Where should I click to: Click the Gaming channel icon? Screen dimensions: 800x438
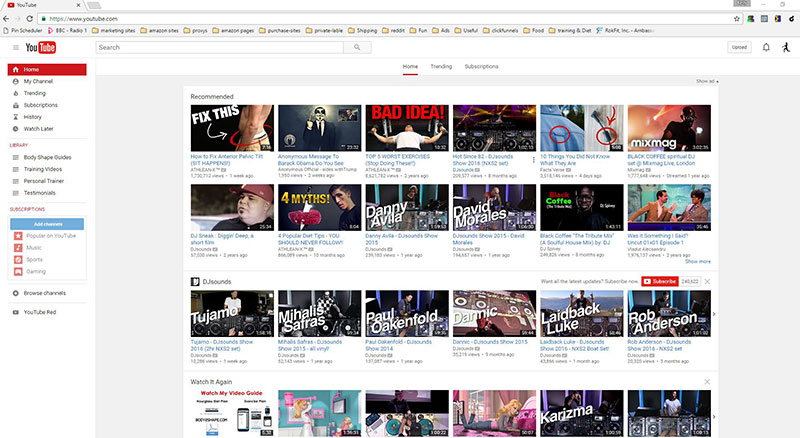(x=18, y=272)
